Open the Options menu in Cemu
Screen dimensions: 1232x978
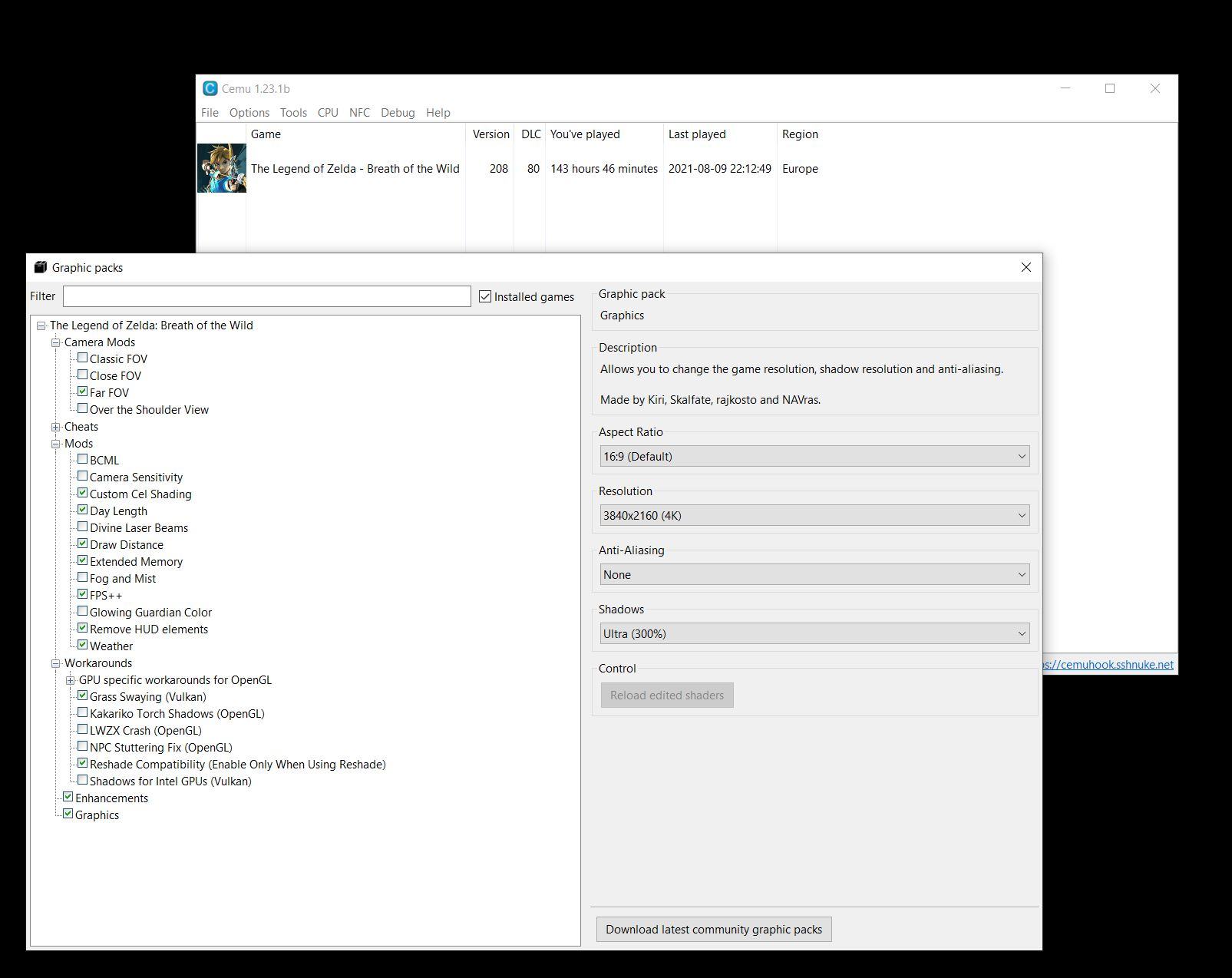coord(249,112)
